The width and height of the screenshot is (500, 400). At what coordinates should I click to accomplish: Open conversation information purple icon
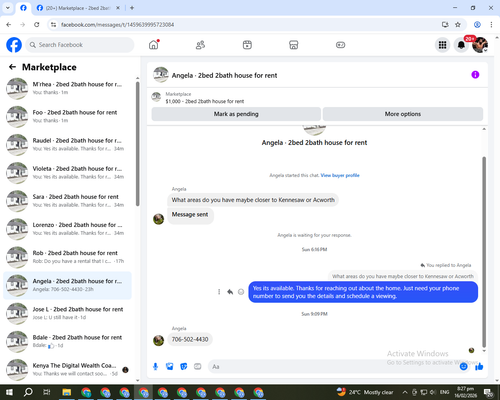475,75
